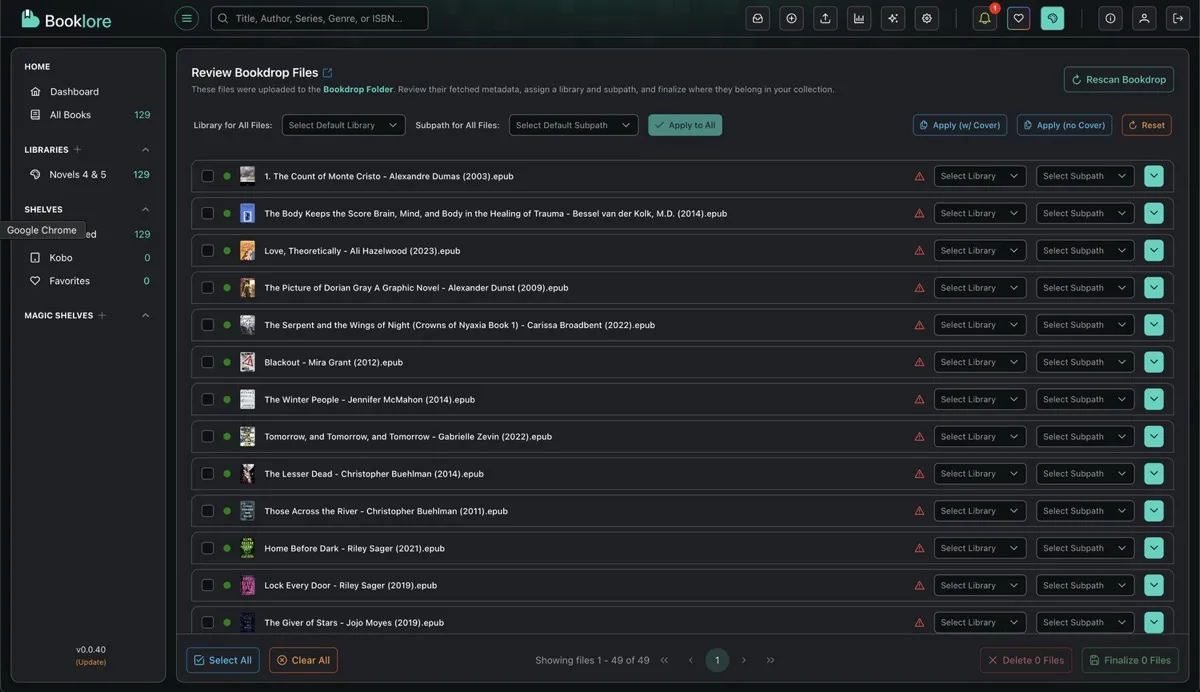This screenshot has height=692, width=1200.
Task: Click the search field
Action: pos(319,18)
